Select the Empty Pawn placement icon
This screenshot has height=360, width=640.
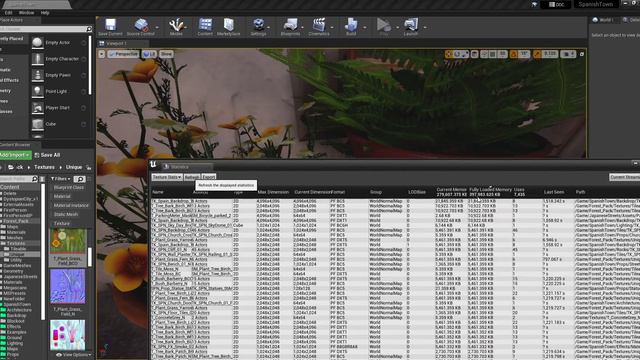[38, 75]
